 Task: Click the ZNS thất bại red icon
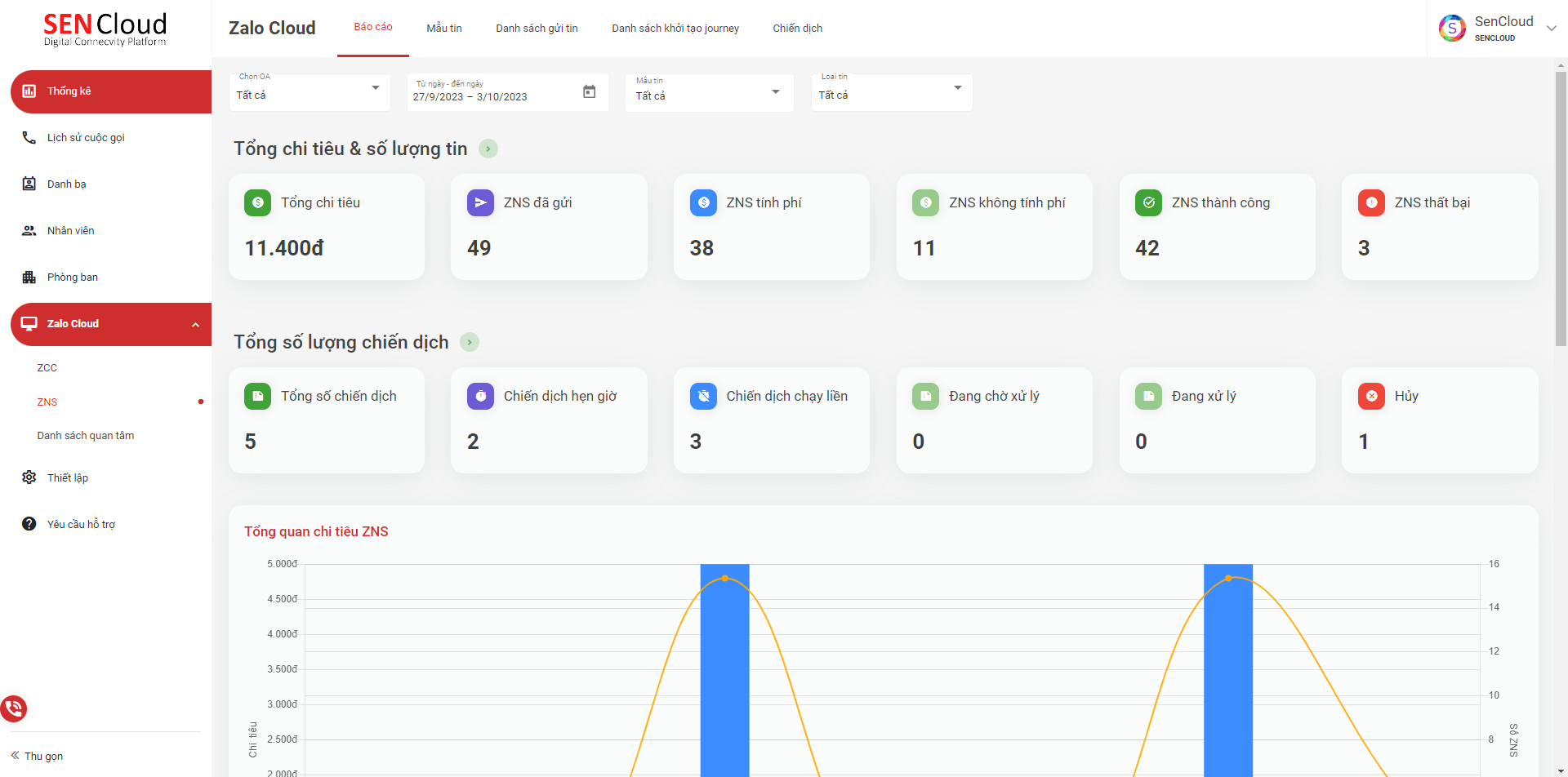[x=1371, y=202]
